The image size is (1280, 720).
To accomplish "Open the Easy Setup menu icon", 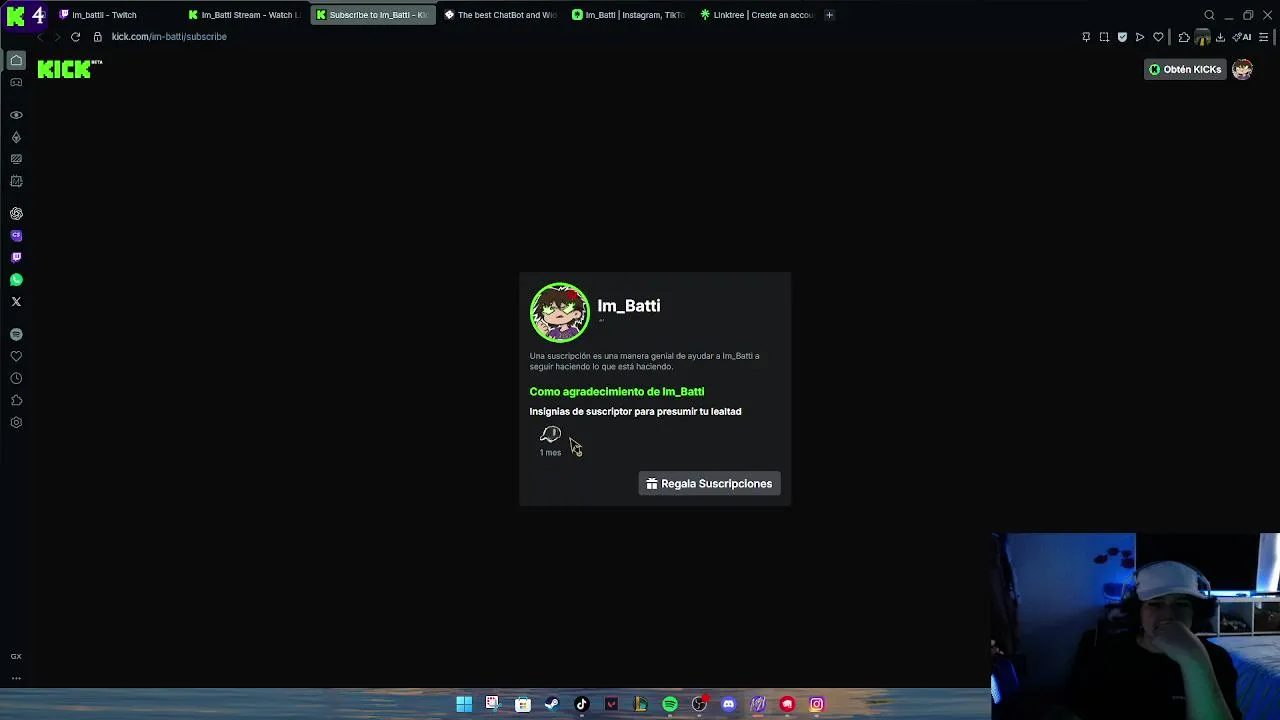I will pos(1264,37).
